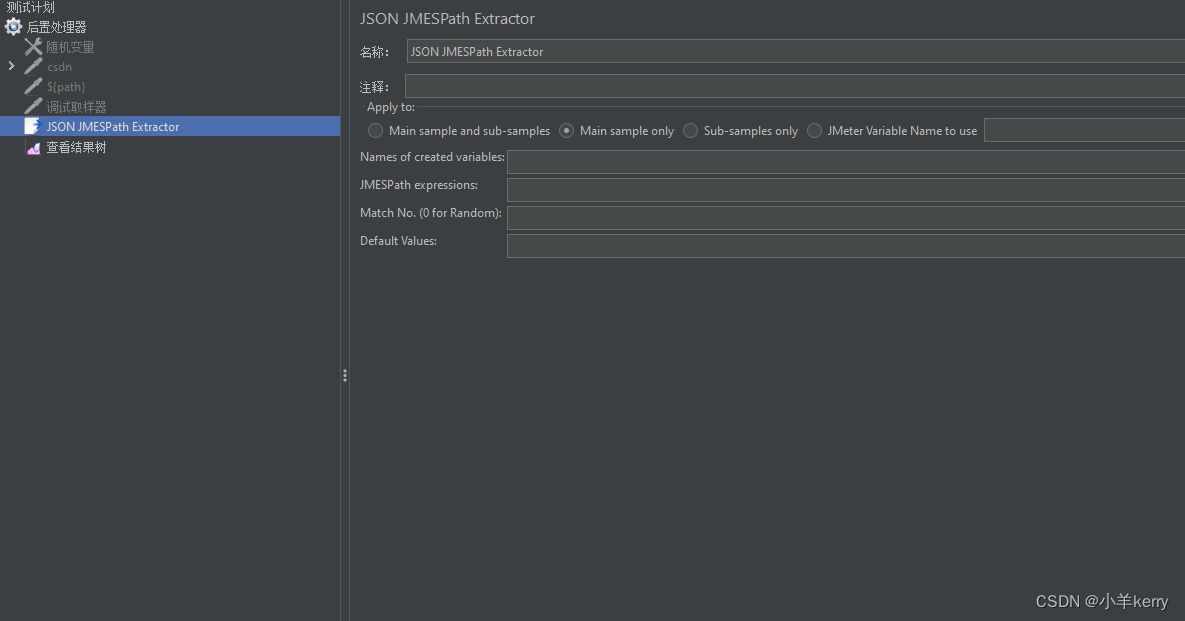Click the Default Values field
The width and height of the screenshot is (1185, 621).
[x=846, y=246]
